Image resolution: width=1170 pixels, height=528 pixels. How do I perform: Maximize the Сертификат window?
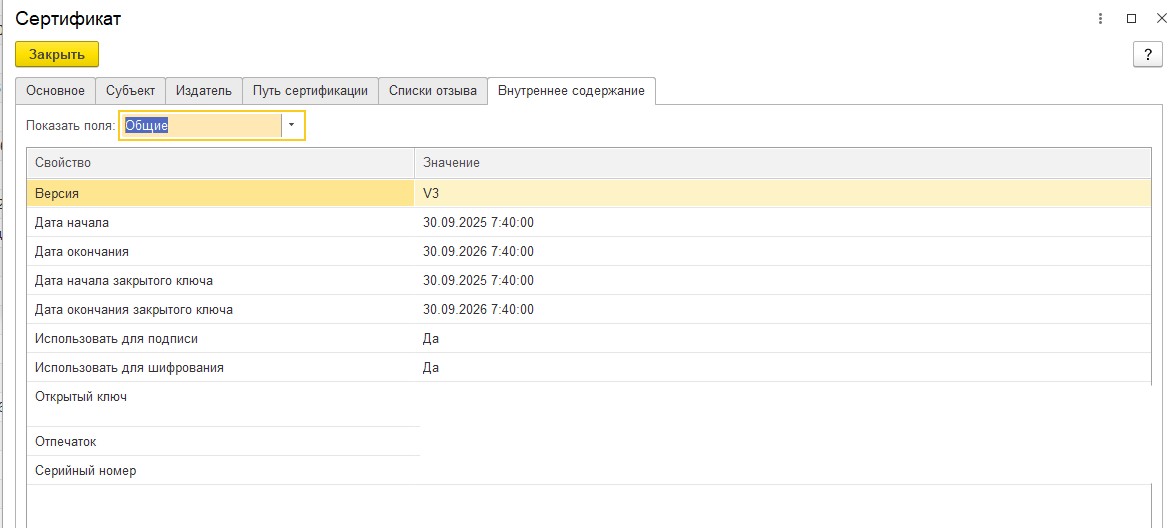[x=1132, y=18]
